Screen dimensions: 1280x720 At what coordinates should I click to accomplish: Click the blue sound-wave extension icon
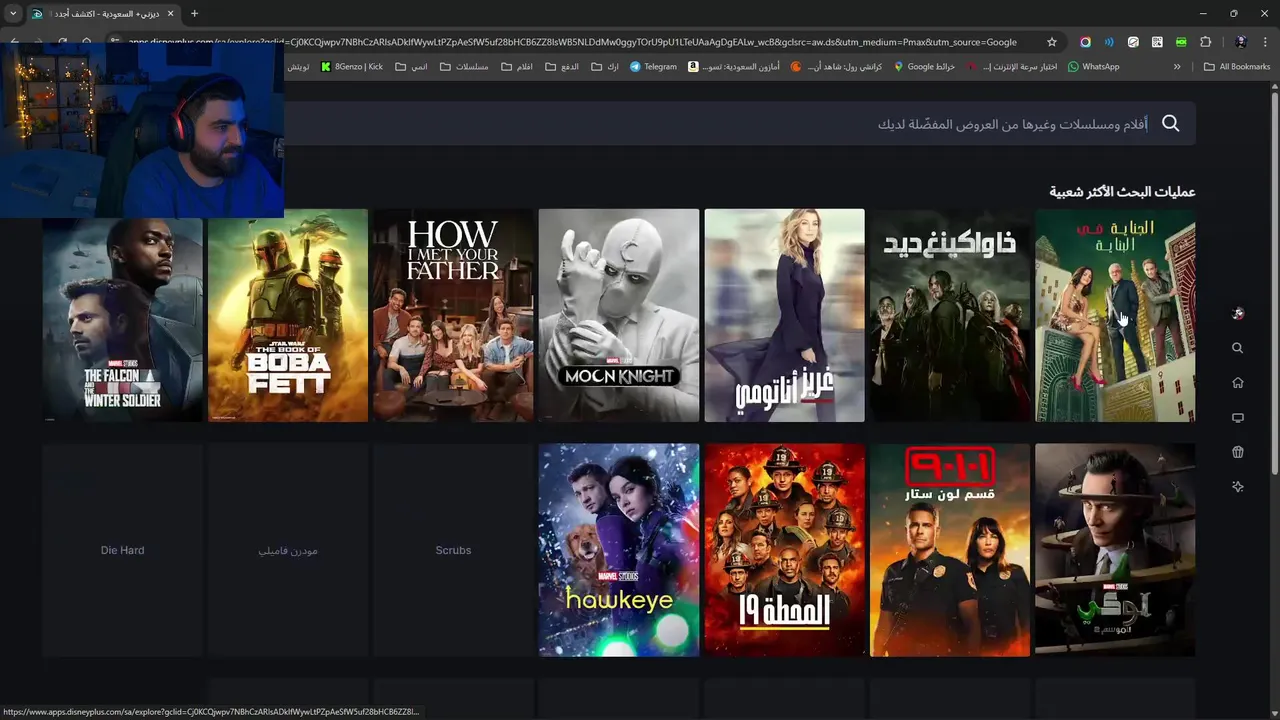click(1109, 42)
